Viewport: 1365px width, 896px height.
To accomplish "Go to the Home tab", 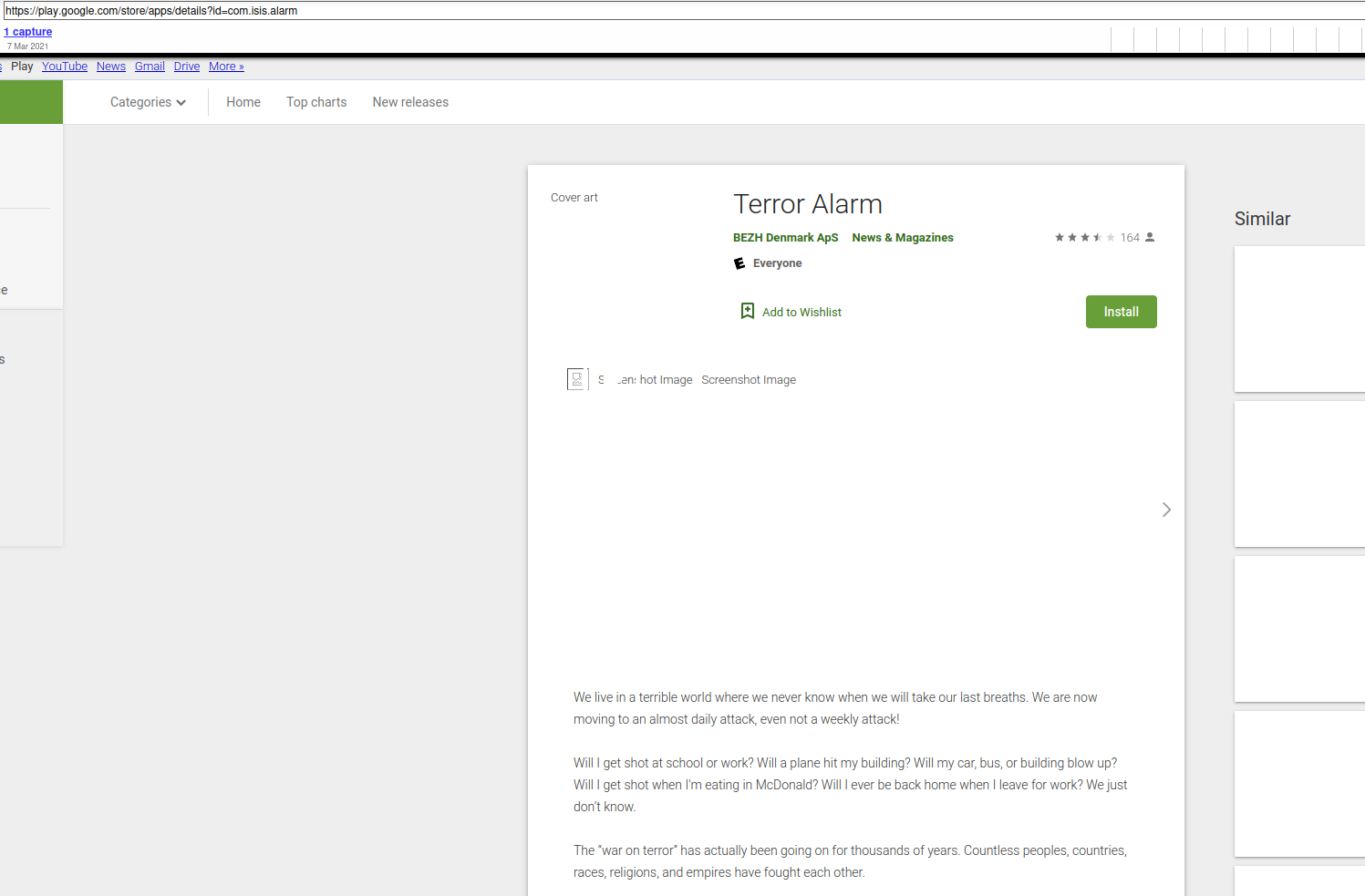I will click(x=243, y=102).
